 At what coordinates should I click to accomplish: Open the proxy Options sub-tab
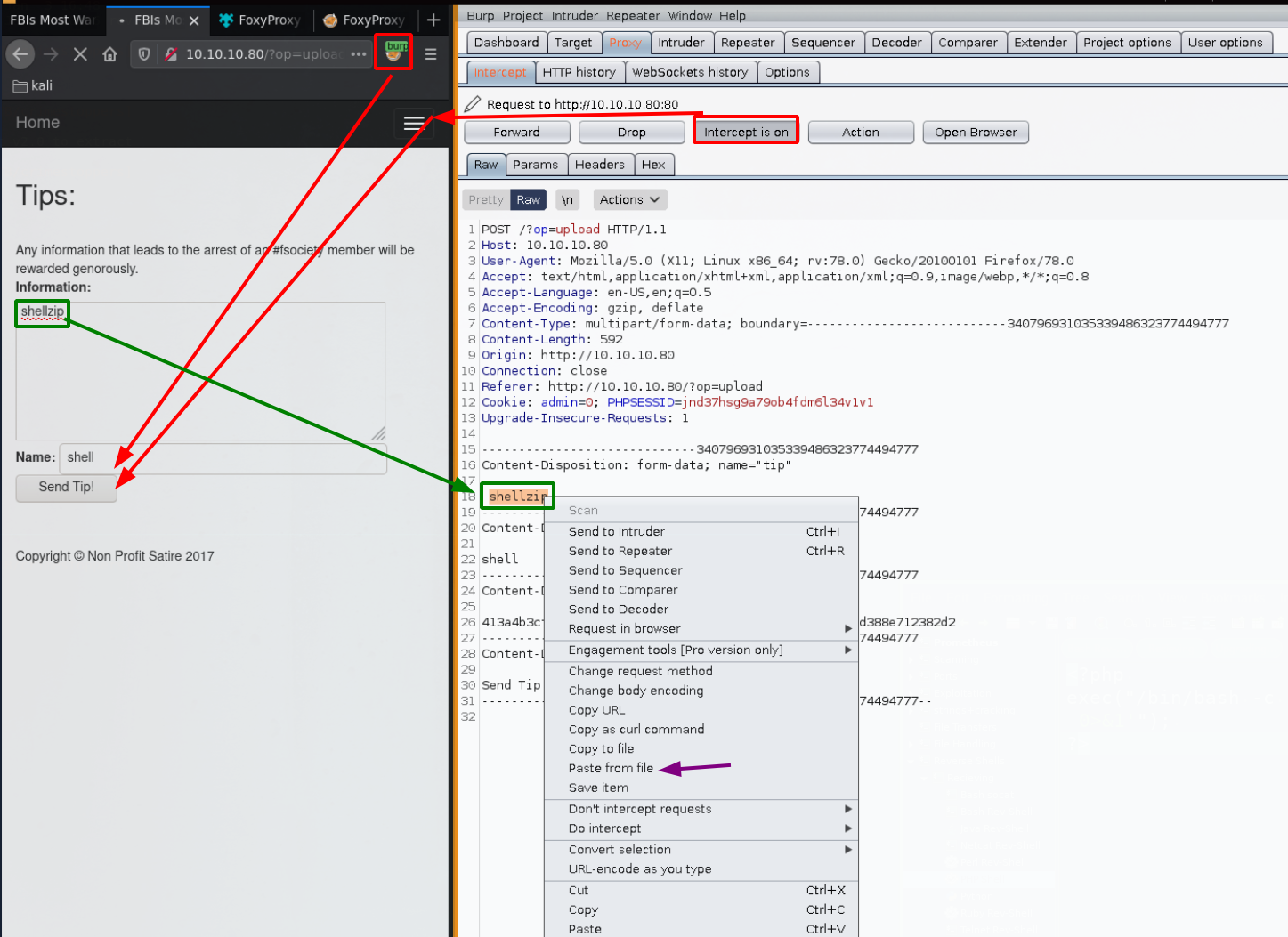(x=787, y=72)
